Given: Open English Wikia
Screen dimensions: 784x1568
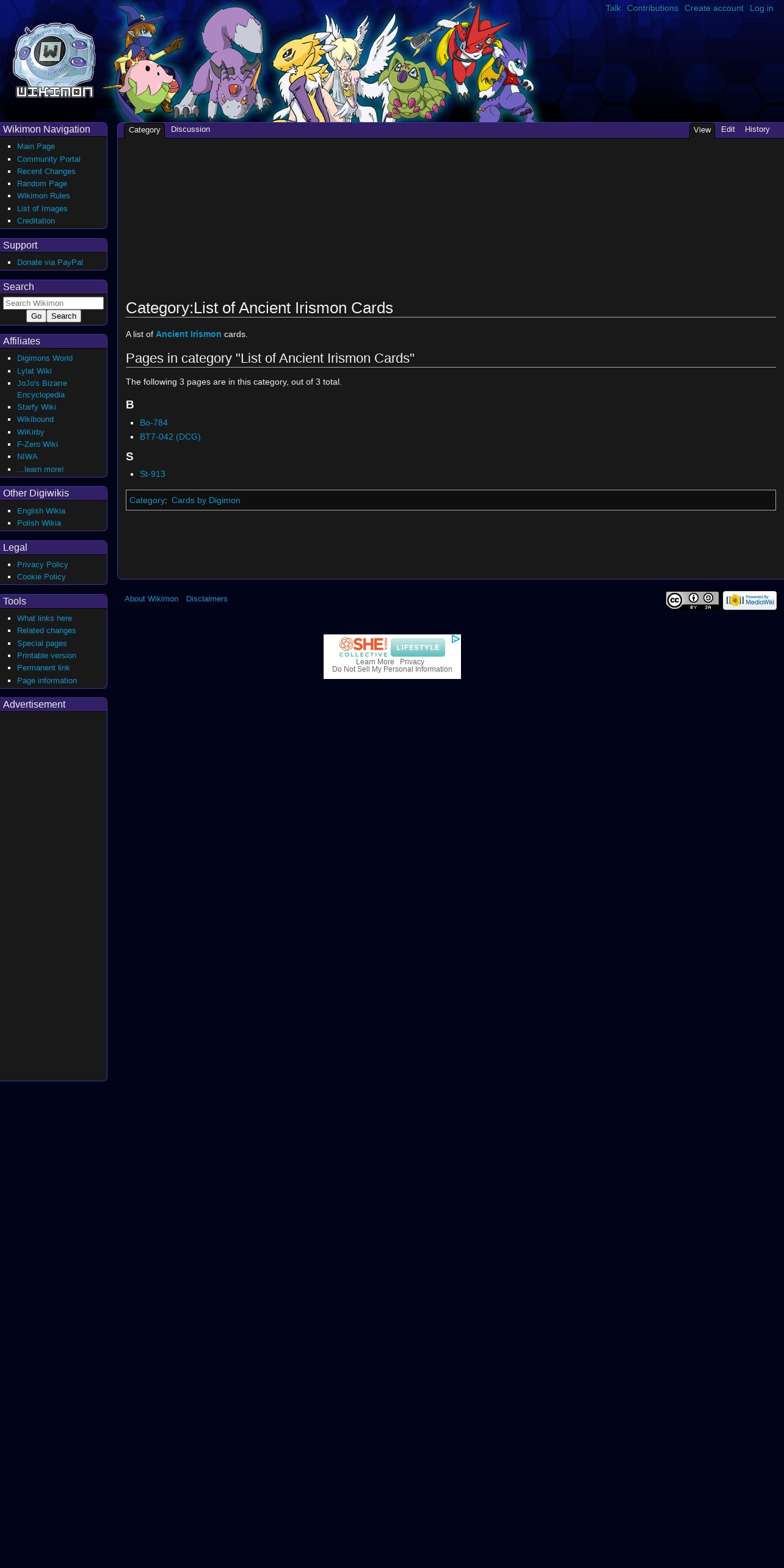Looking at the screenshot, I should (x=41, y=511).
